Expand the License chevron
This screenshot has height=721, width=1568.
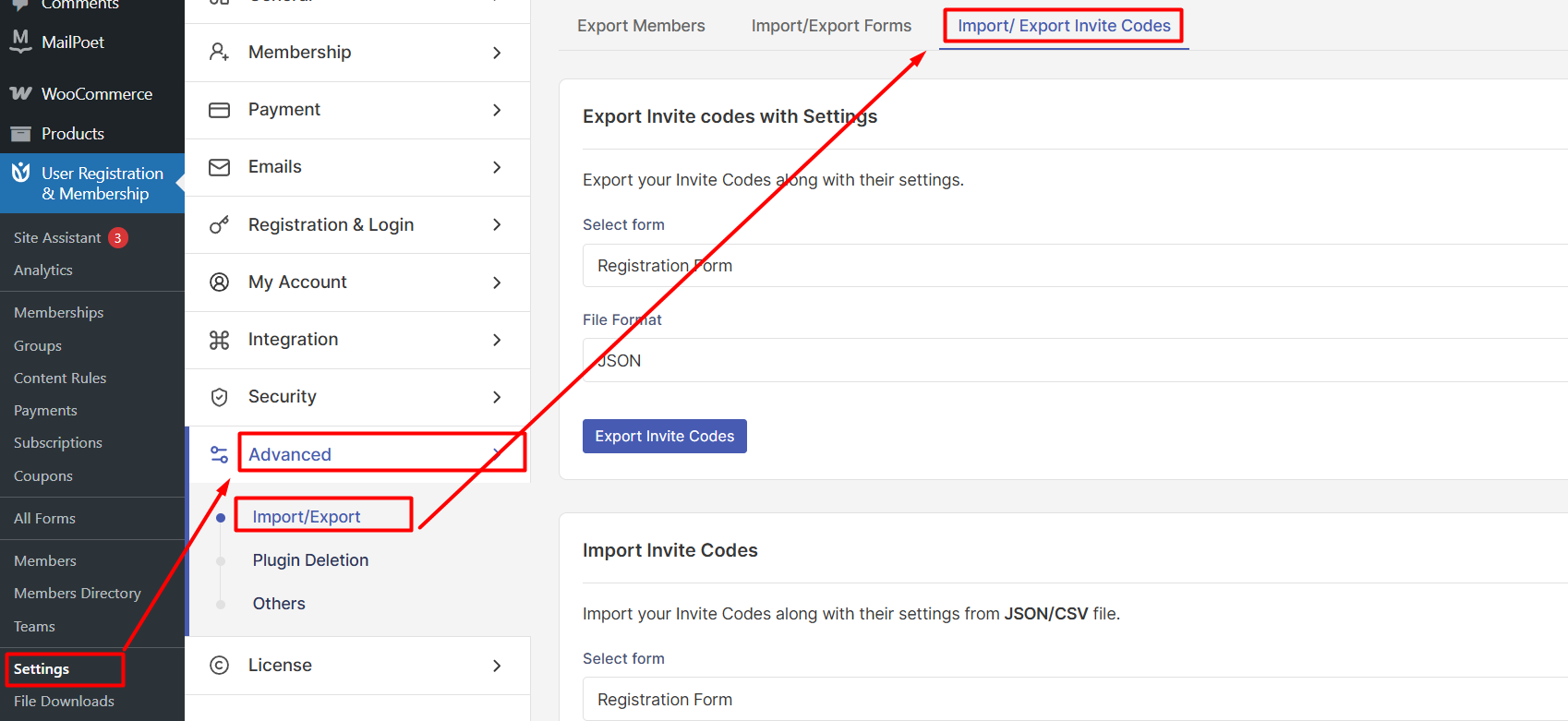coord(497,666)
